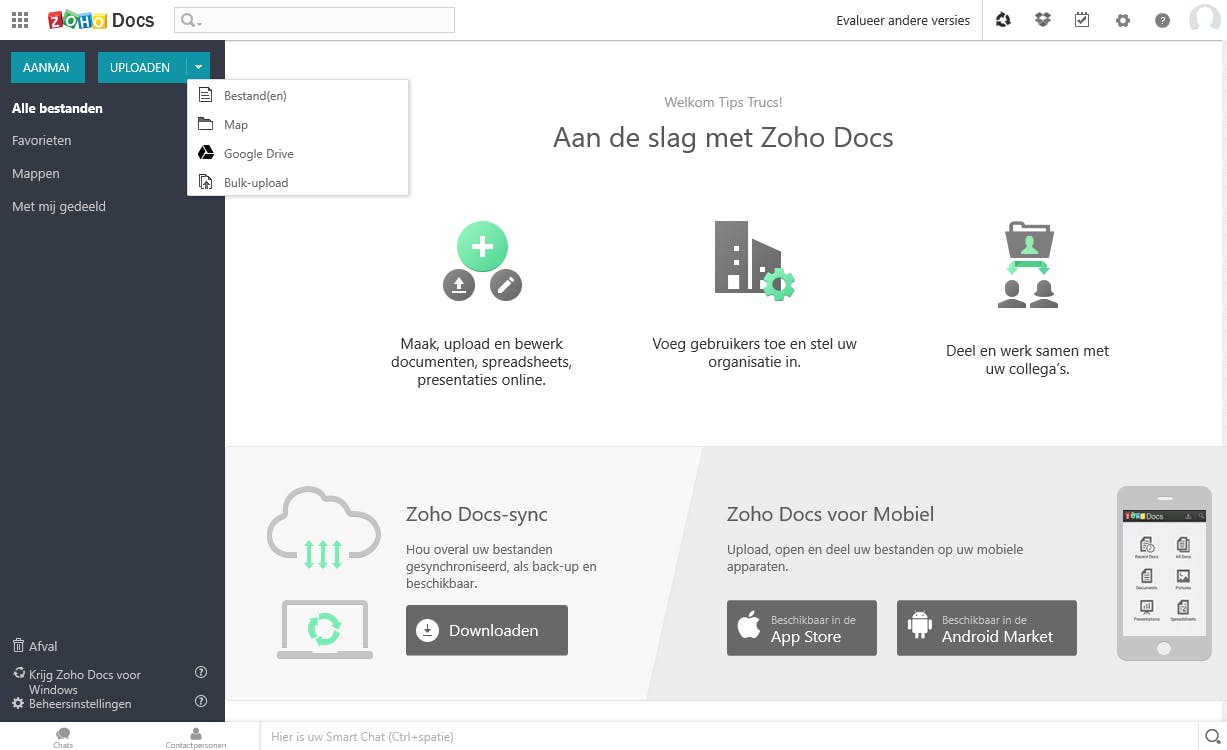Click the 'Welkom Tips Trucs!' text
This screenshot has width=1227, height=750.
(723, 102)
